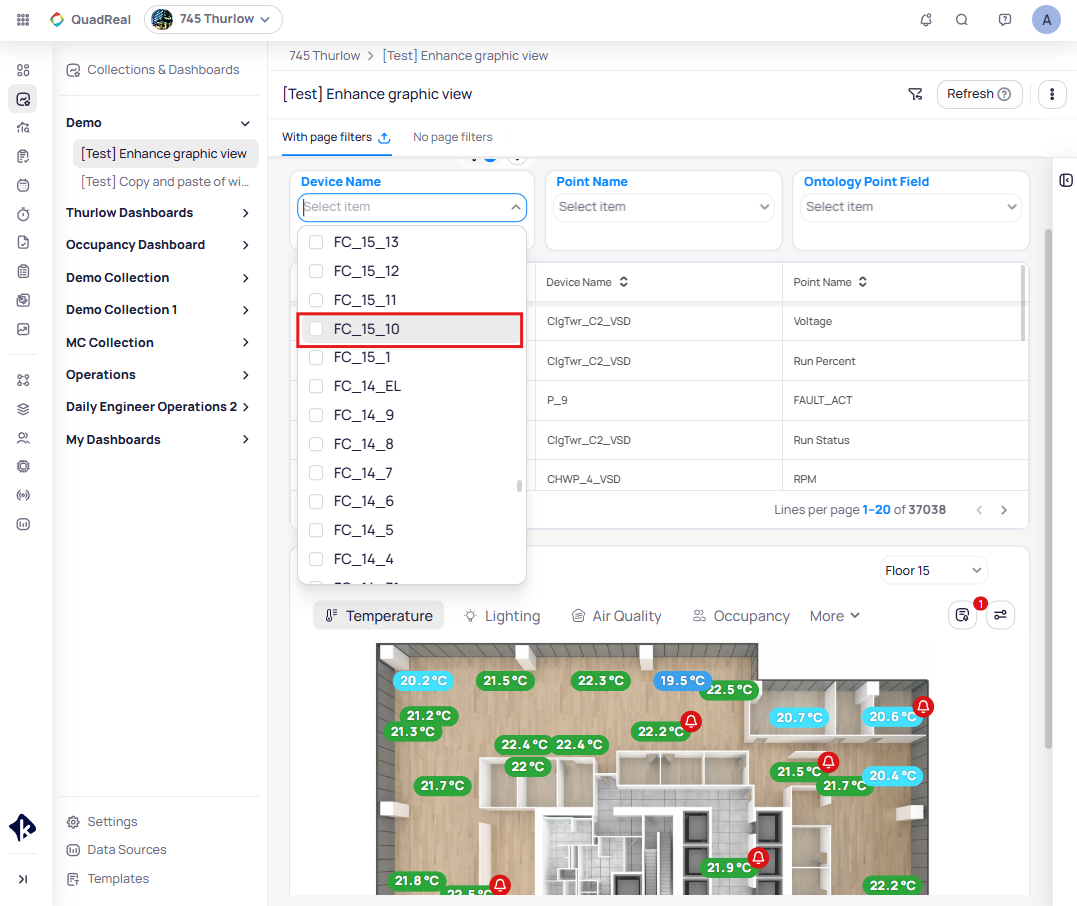Click the search magnifier icon
The height and width of the screenshot is (906, 1077).
[x=962, y=19]
